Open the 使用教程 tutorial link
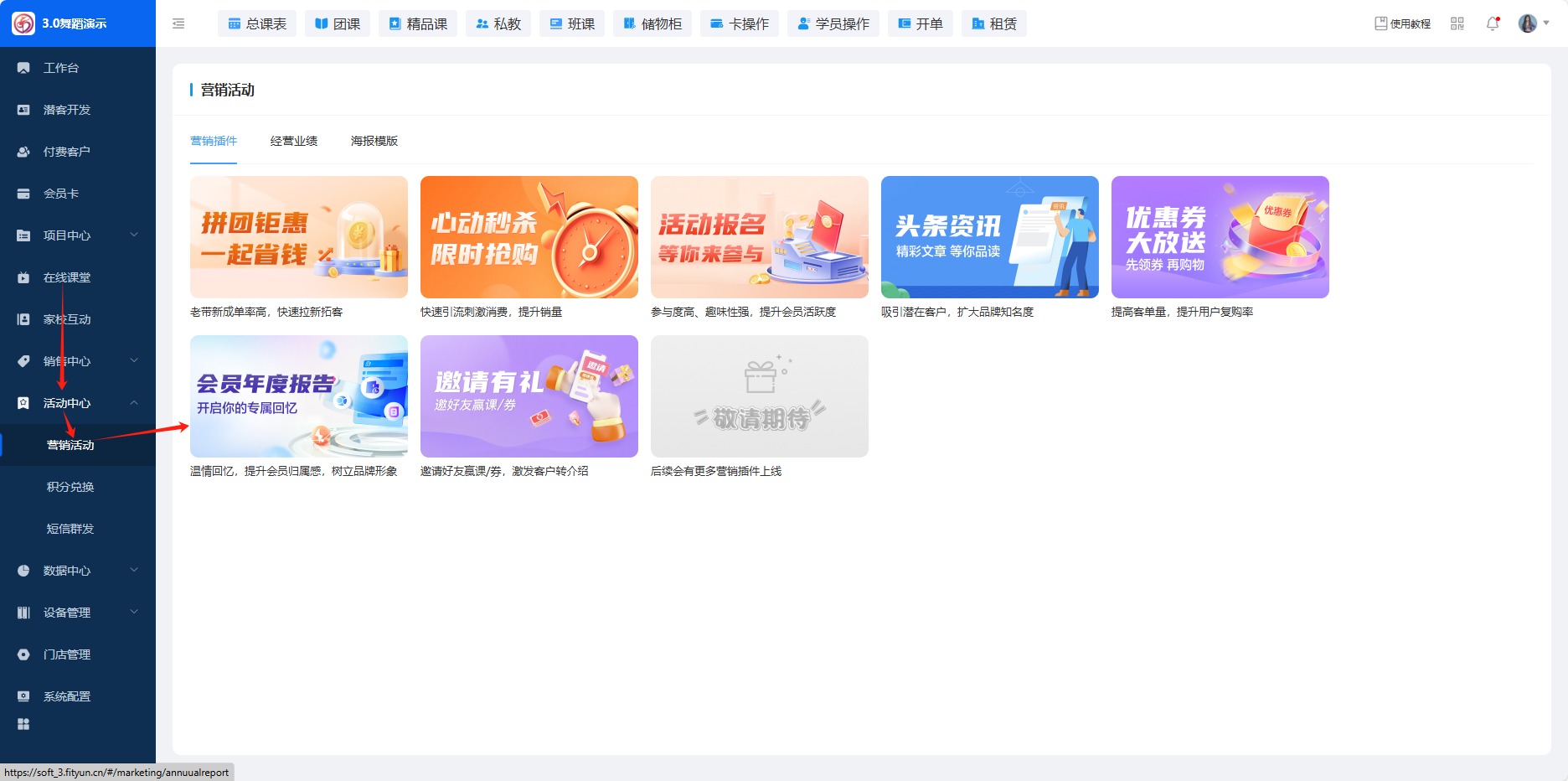This screenshot has width=1568, height=781. (x=1403, y=23)
